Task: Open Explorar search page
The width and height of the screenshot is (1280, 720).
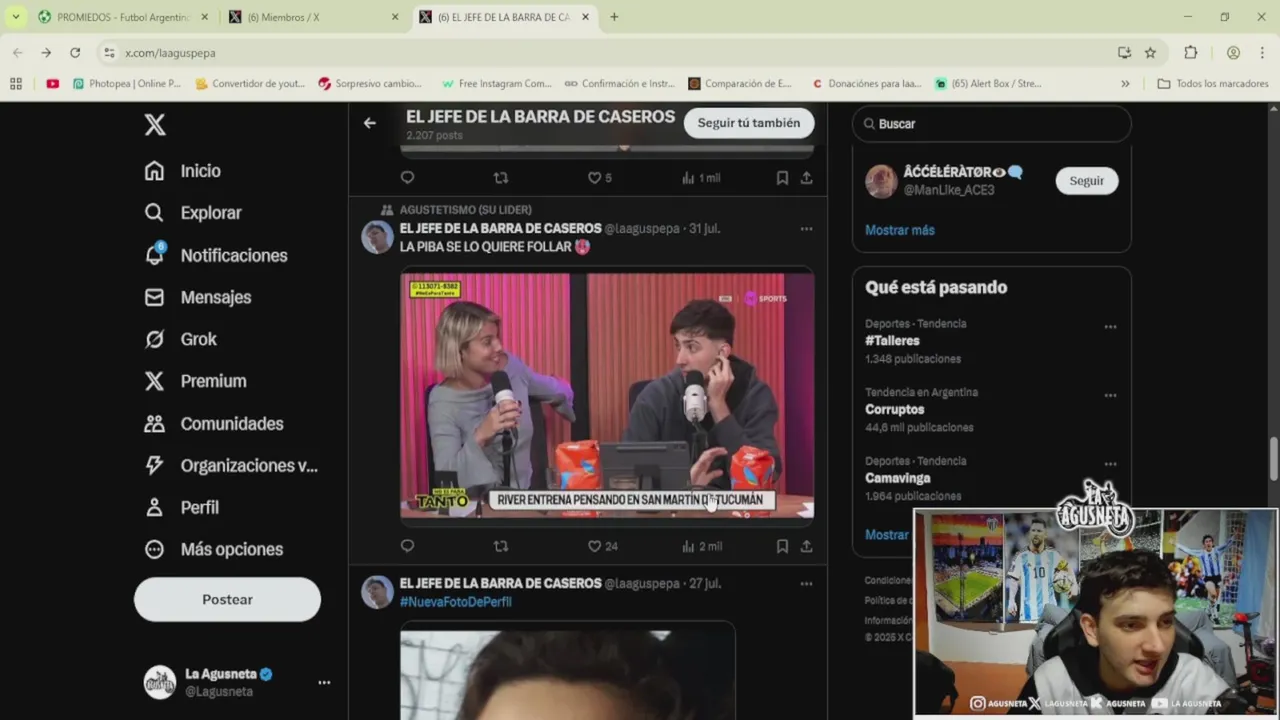Action: click(193, 213)
